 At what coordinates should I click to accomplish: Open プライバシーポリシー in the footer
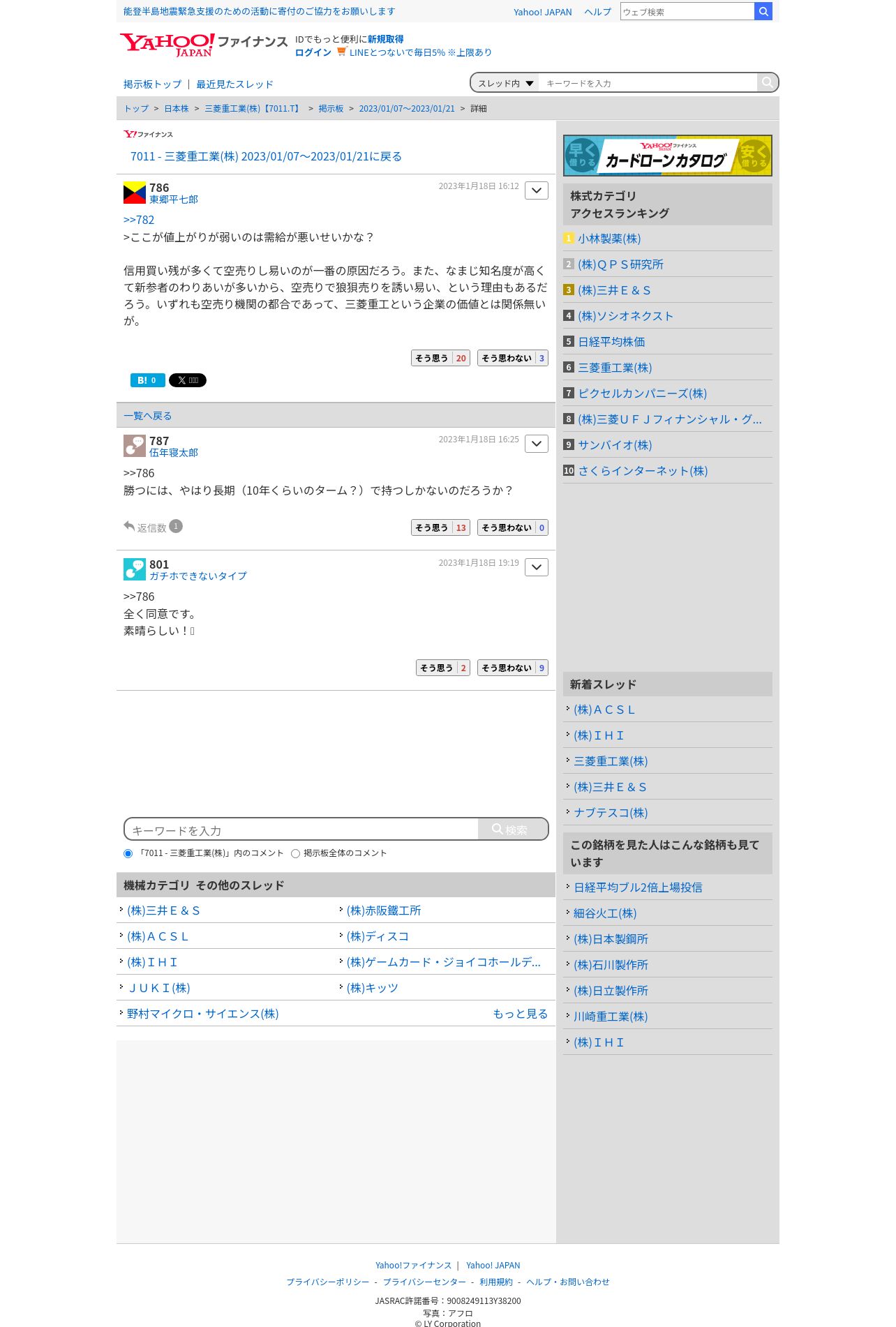(327, 1282)
